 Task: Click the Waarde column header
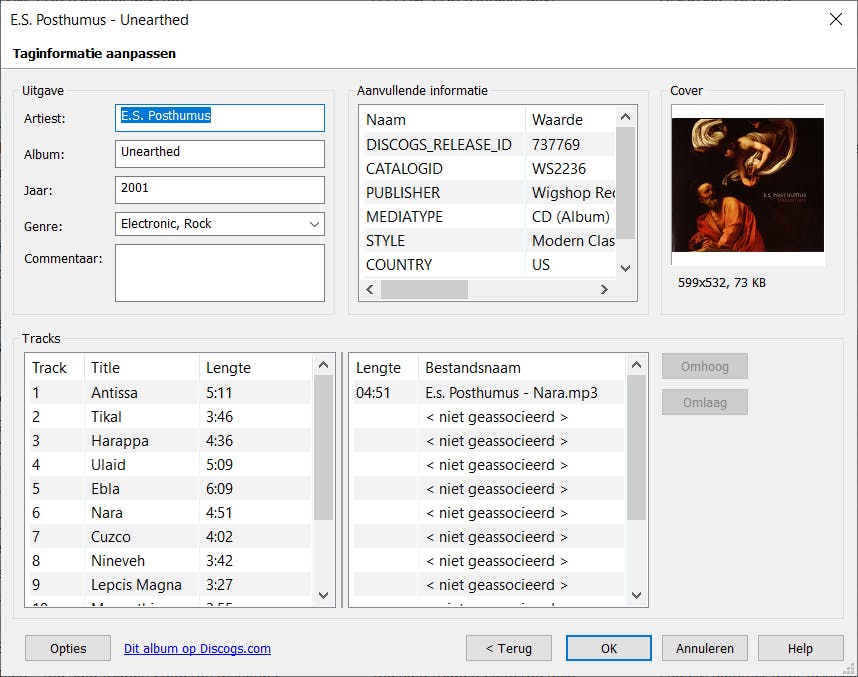571,120
